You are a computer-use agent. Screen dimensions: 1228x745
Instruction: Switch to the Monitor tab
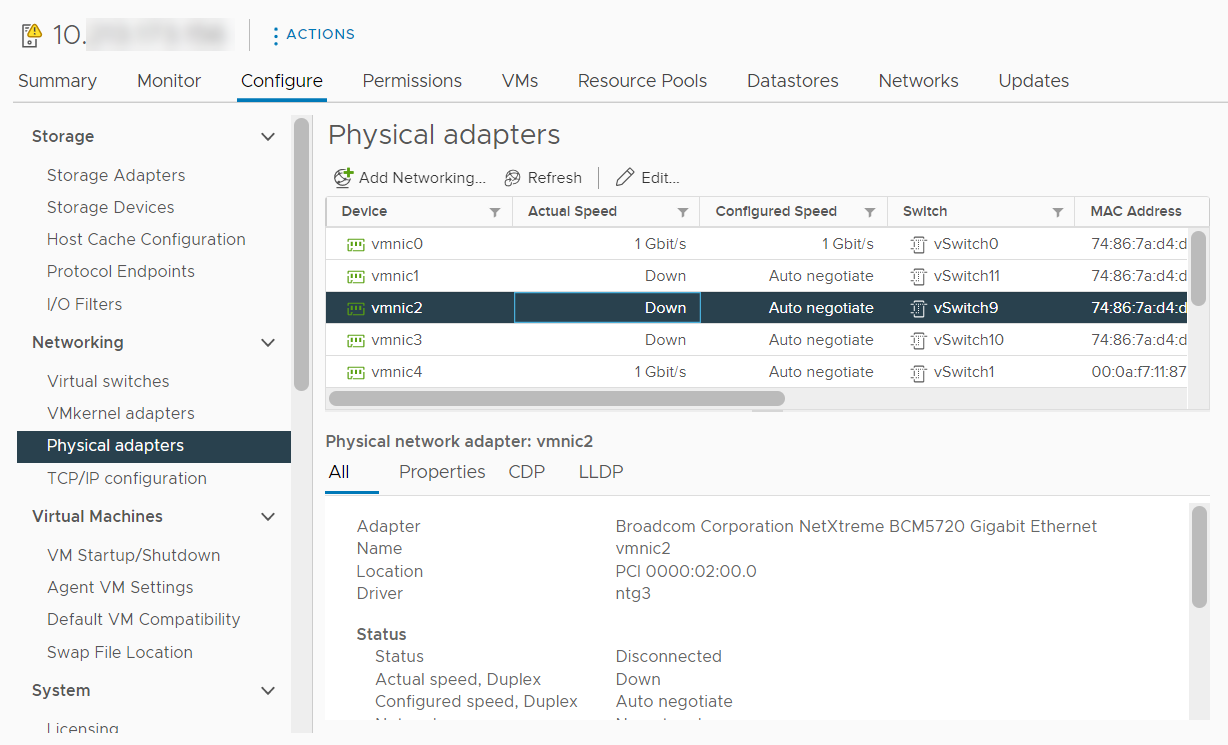(169, 81)
